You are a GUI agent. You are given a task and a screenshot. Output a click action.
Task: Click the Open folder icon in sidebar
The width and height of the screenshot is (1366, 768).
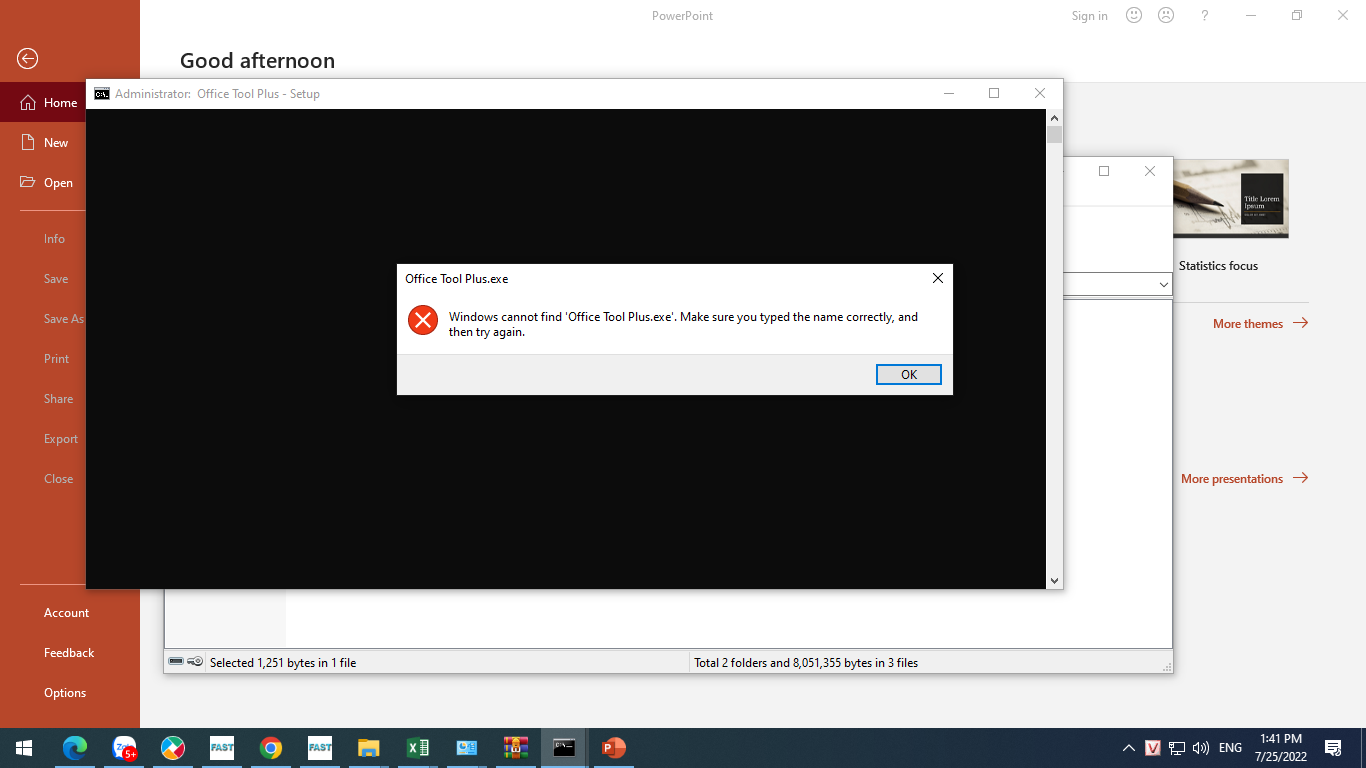tap(28, 182)
